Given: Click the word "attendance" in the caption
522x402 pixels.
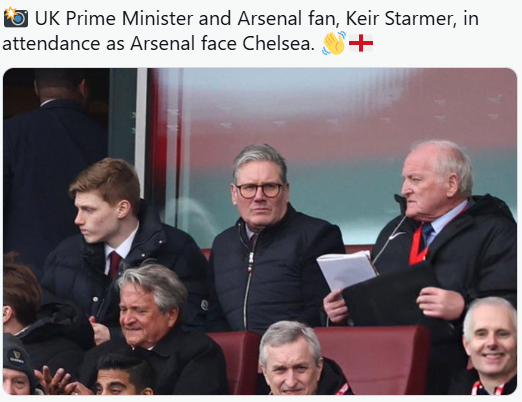Looking at the screenshot, I should (51, 44).
